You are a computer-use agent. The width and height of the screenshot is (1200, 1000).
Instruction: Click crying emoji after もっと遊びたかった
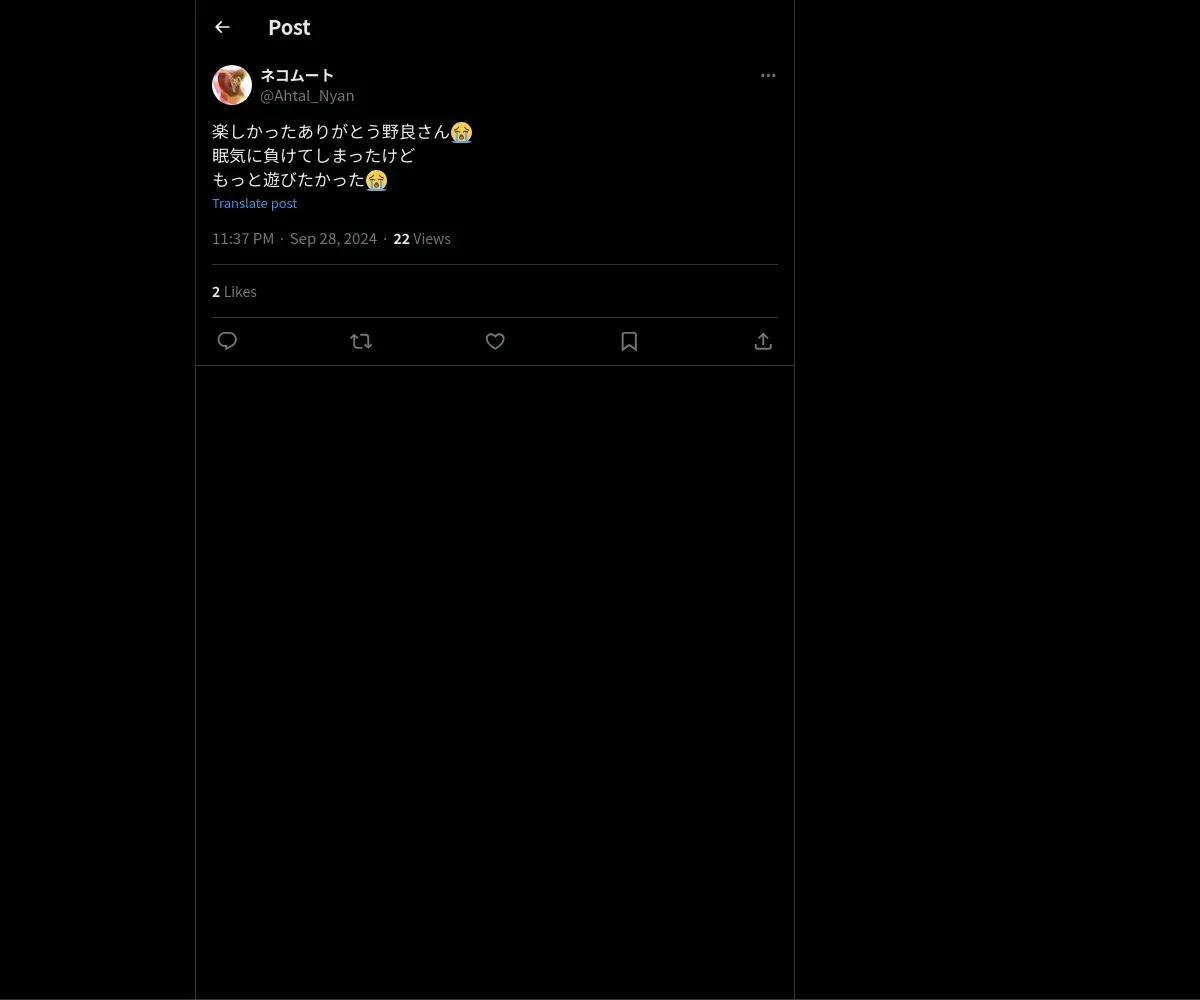click(x=376, y=180)
